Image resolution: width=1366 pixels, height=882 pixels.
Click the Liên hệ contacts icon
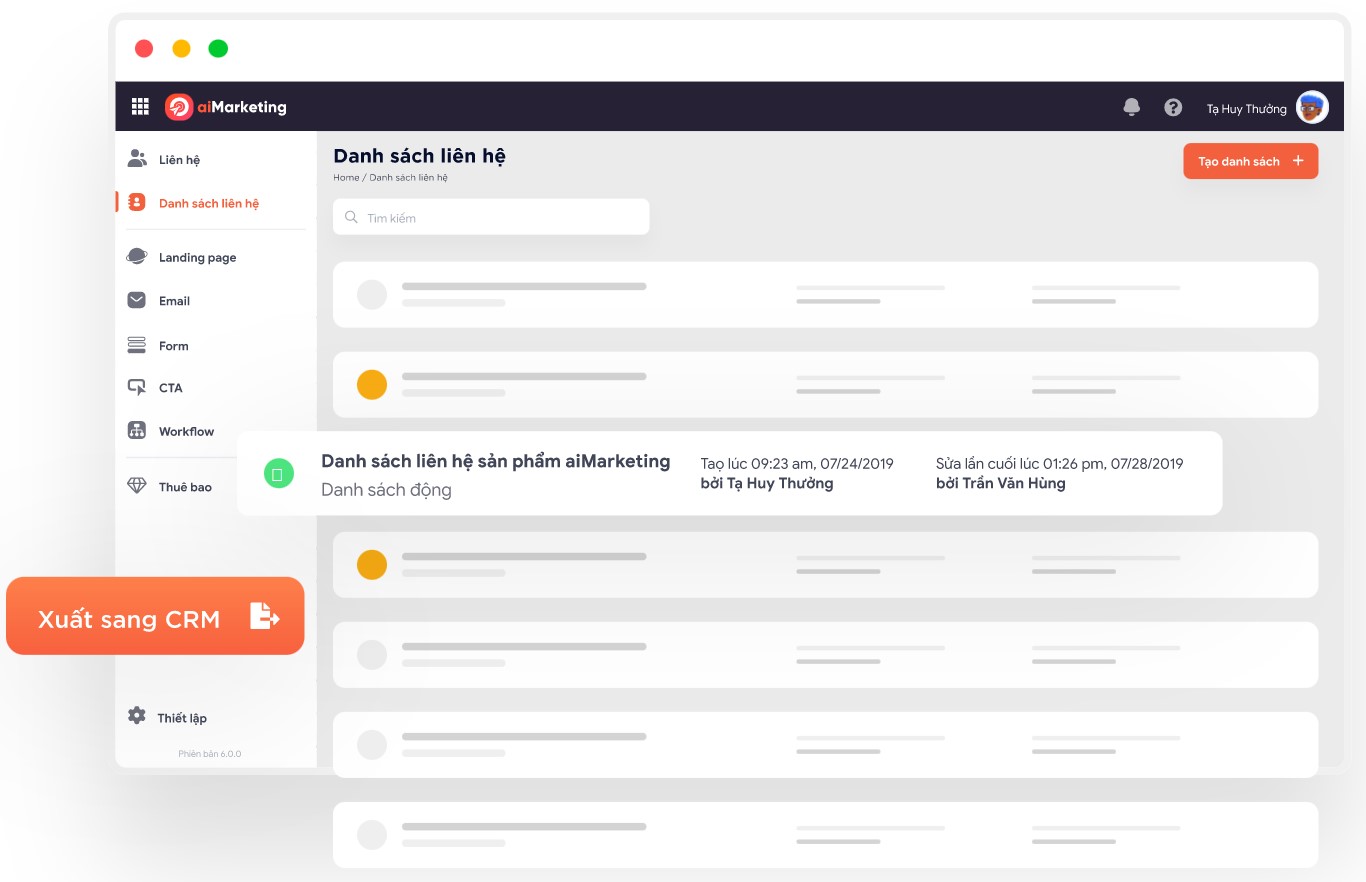point(137,159)
